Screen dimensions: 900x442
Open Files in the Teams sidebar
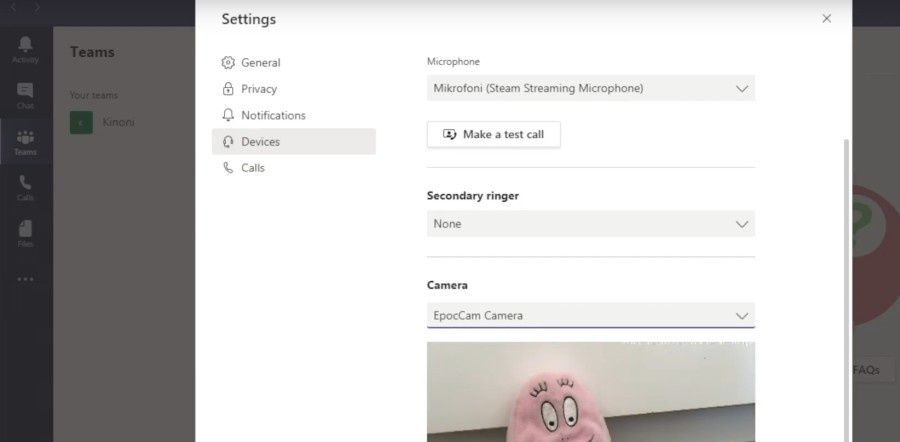pos(25,234)
